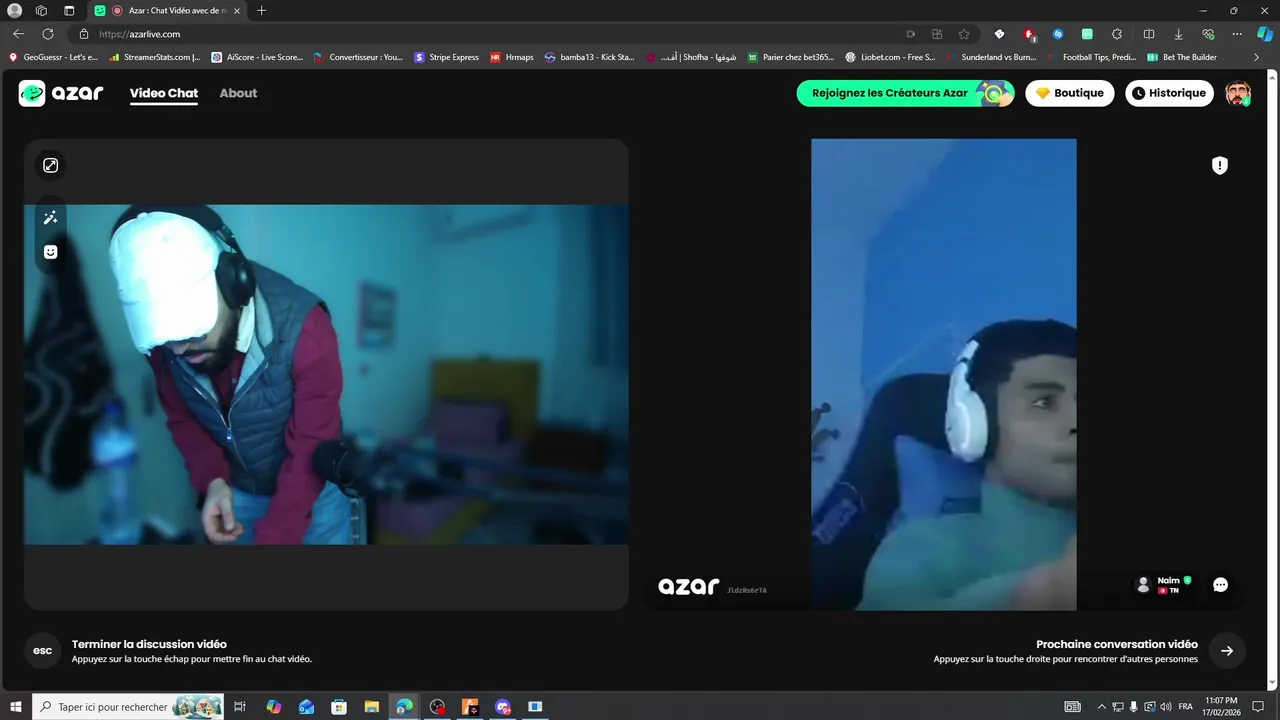Click Prochaine conversation vidéo text

coord(1117,645)
